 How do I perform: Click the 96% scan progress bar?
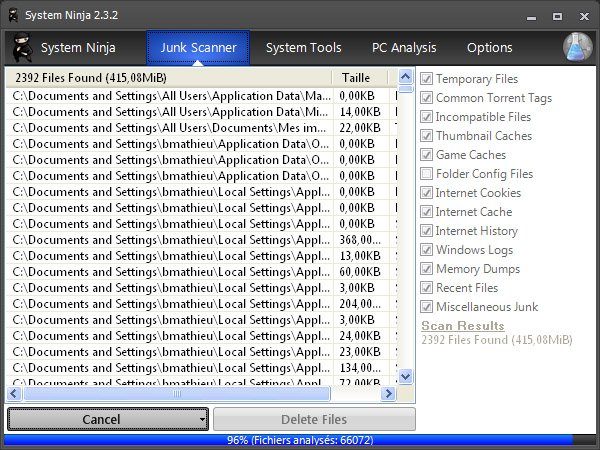[x=300, y=440]
